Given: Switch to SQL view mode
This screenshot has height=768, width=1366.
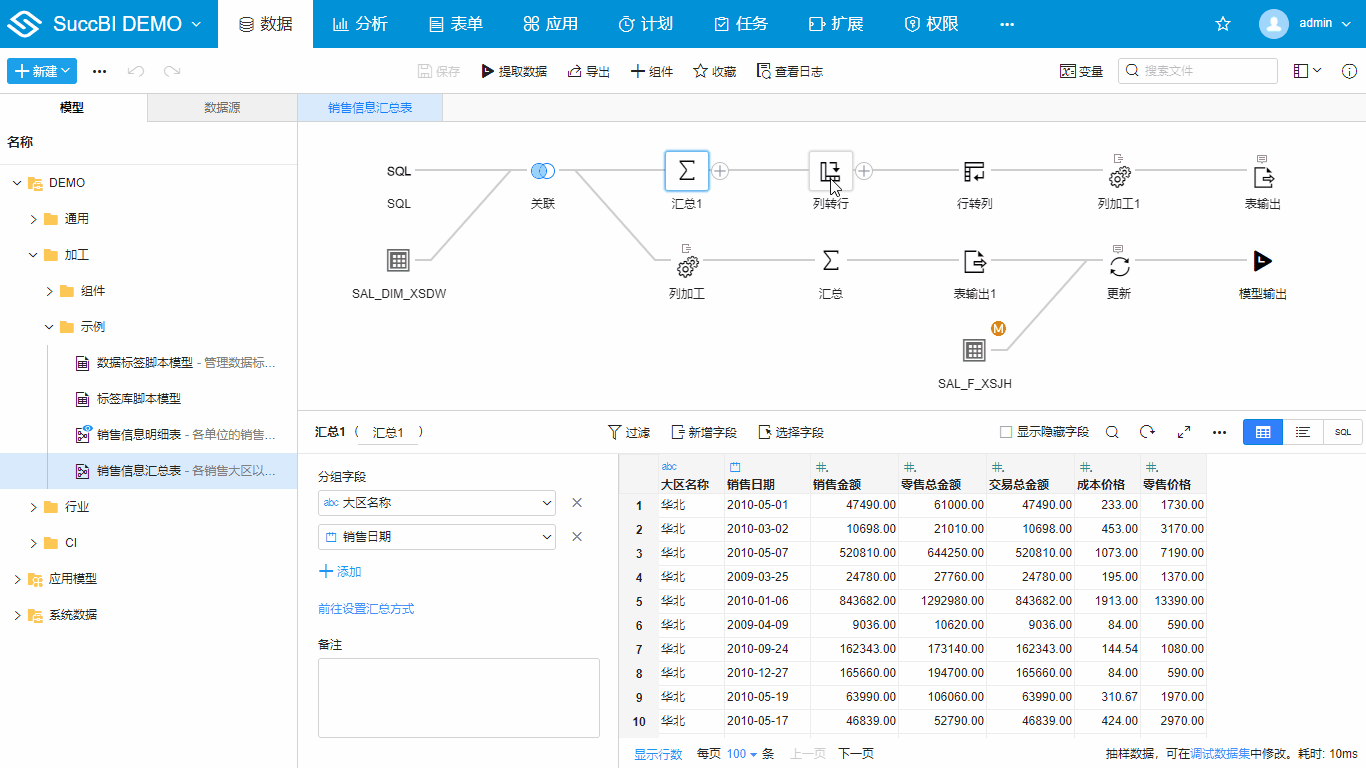Looking at the screenshot, I should [x=1342, y=432].
